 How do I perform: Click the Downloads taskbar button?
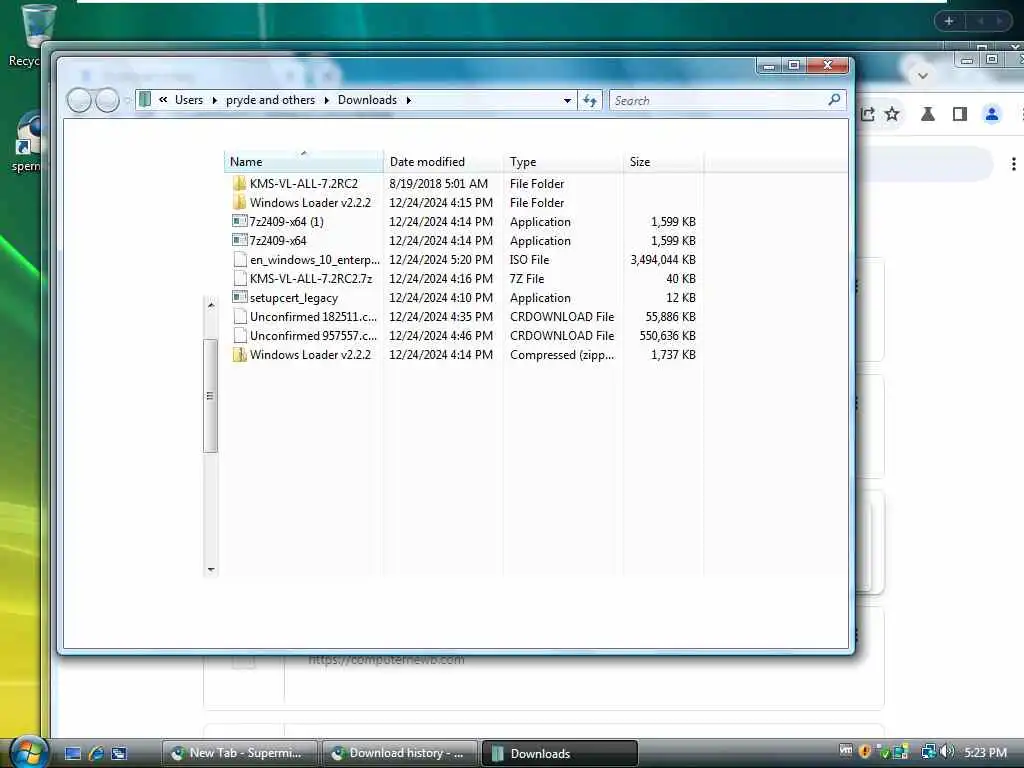tap(560, 753)
